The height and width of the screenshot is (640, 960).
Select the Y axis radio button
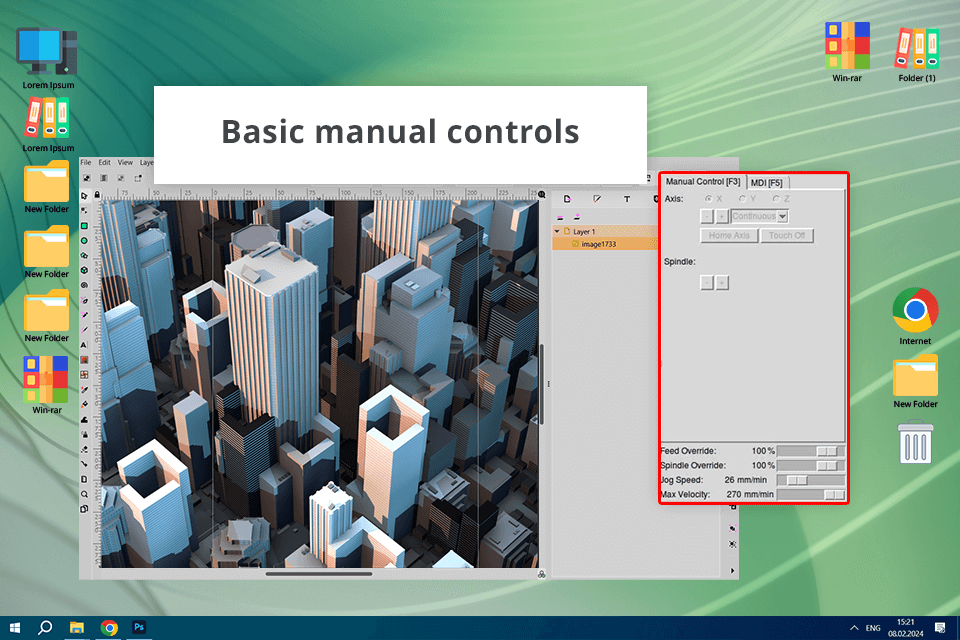742,199
